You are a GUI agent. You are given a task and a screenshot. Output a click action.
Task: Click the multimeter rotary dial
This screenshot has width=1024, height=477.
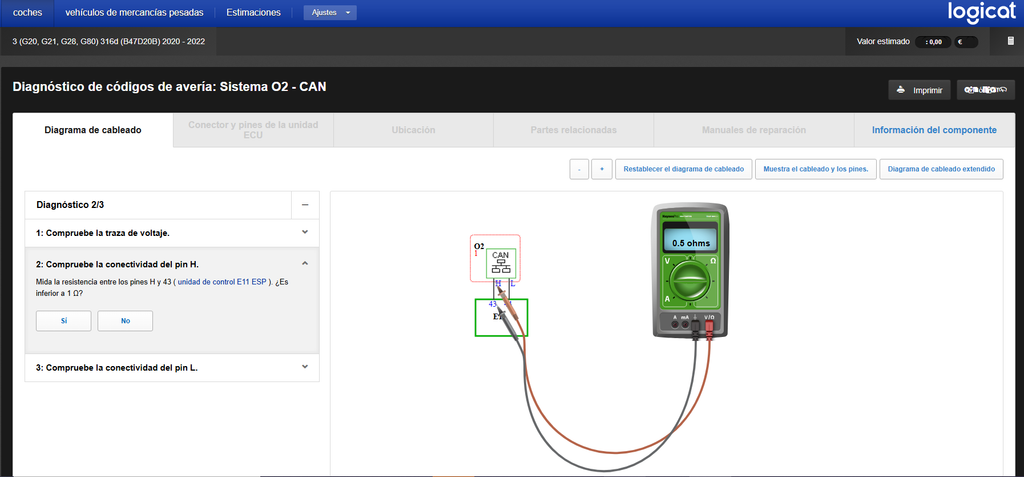[690, 280]
